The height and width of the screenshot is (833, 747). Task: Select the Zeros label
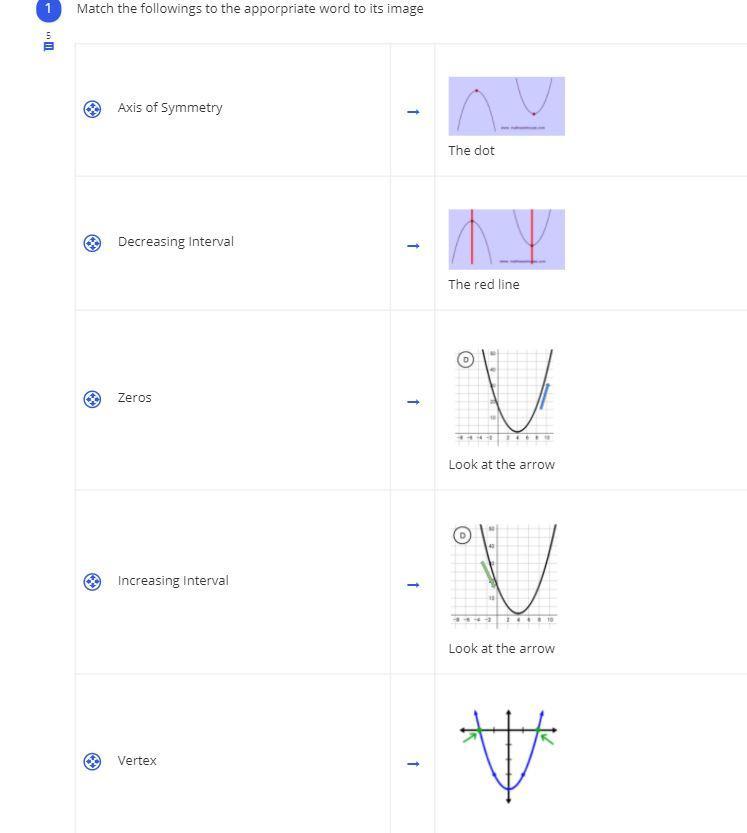(x=135, y=398)
